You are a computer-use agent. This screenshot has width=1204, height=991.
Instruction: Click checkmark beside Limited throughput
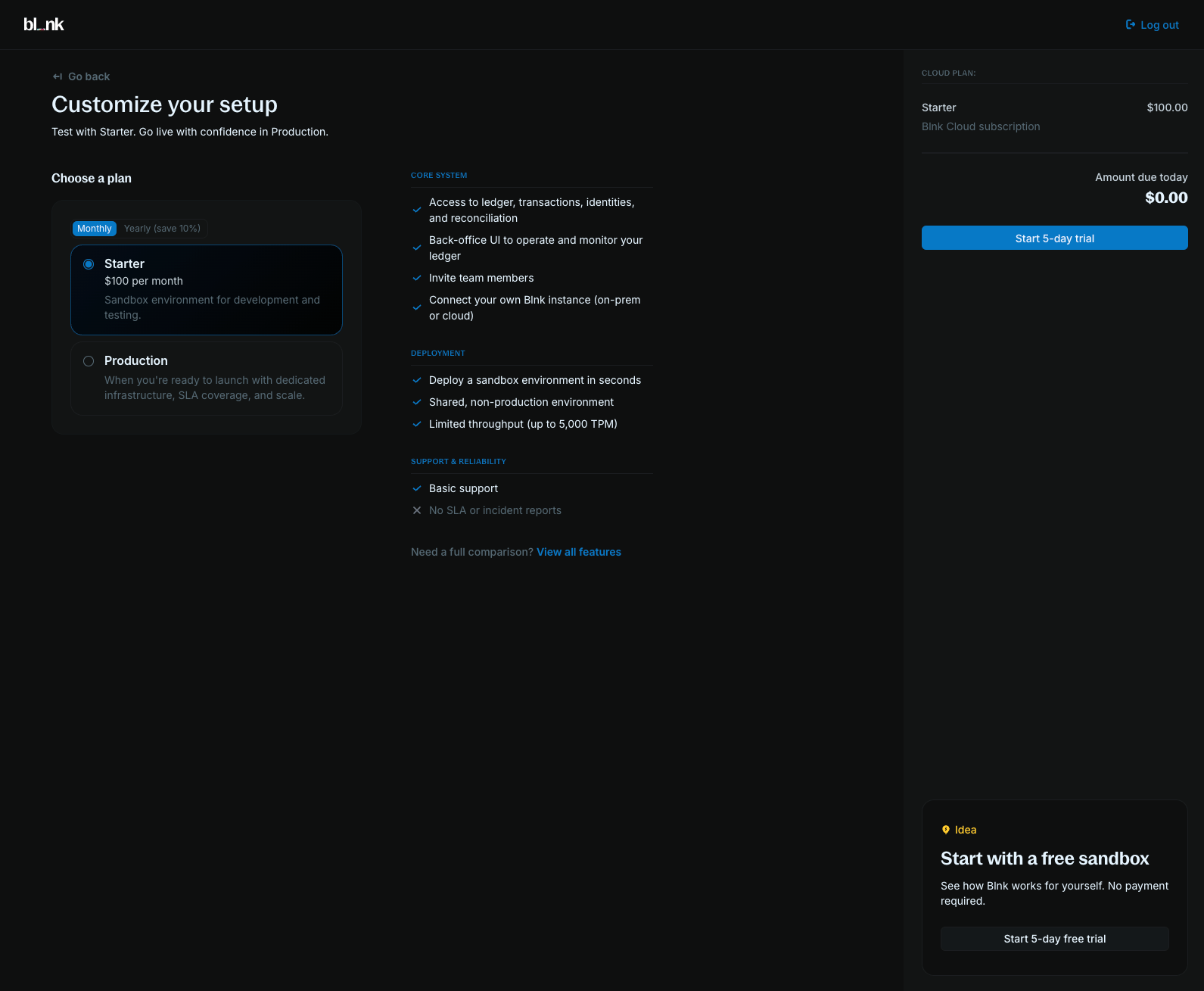click(417, 424)
